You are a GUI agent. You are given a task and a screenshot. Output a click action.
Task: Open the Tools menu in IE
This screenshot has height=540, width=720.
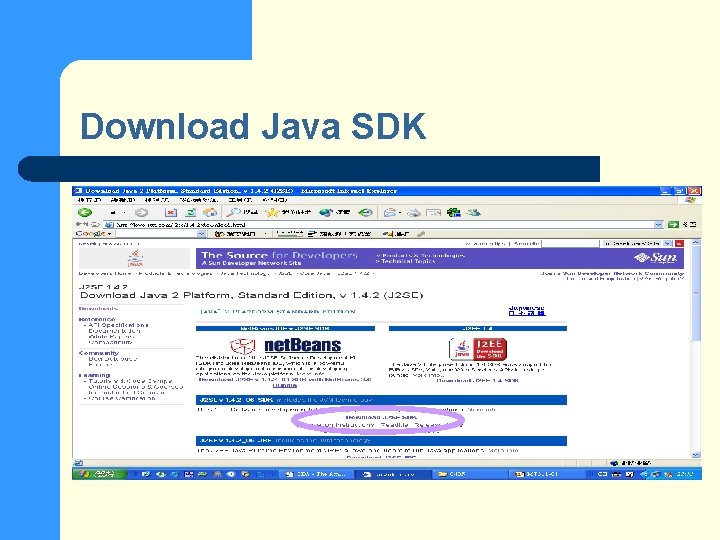(x=240, y=200)
